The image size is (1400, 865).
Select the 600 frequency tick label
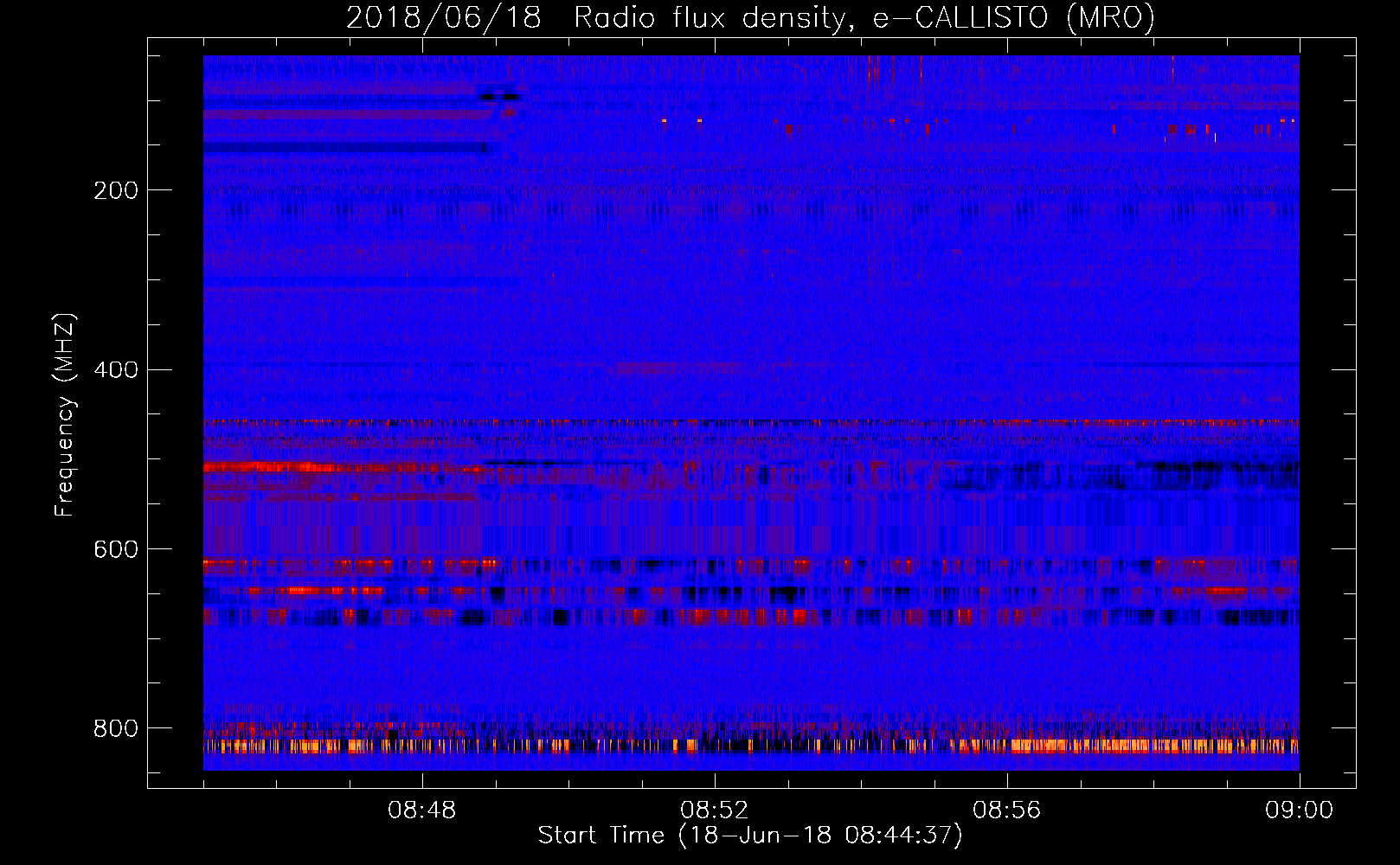coord(116,549)
